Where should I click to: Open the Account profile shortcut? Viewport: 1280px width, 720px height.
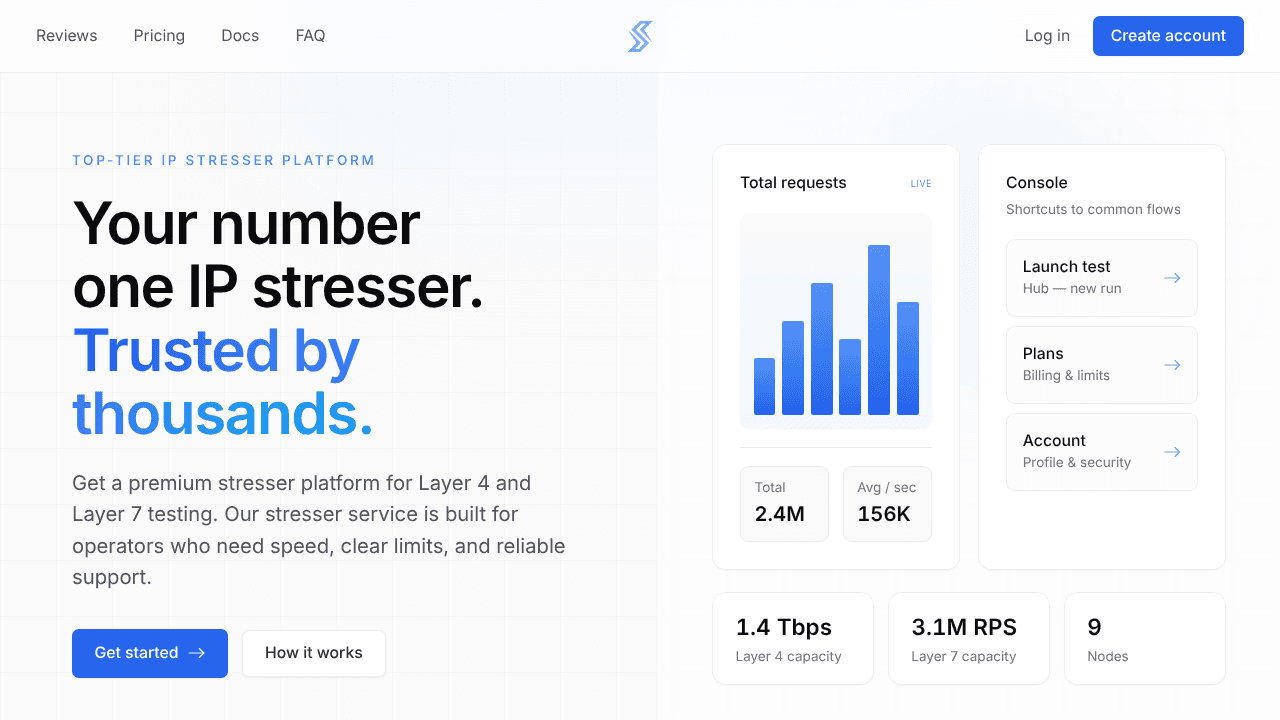click(1102, 452)
